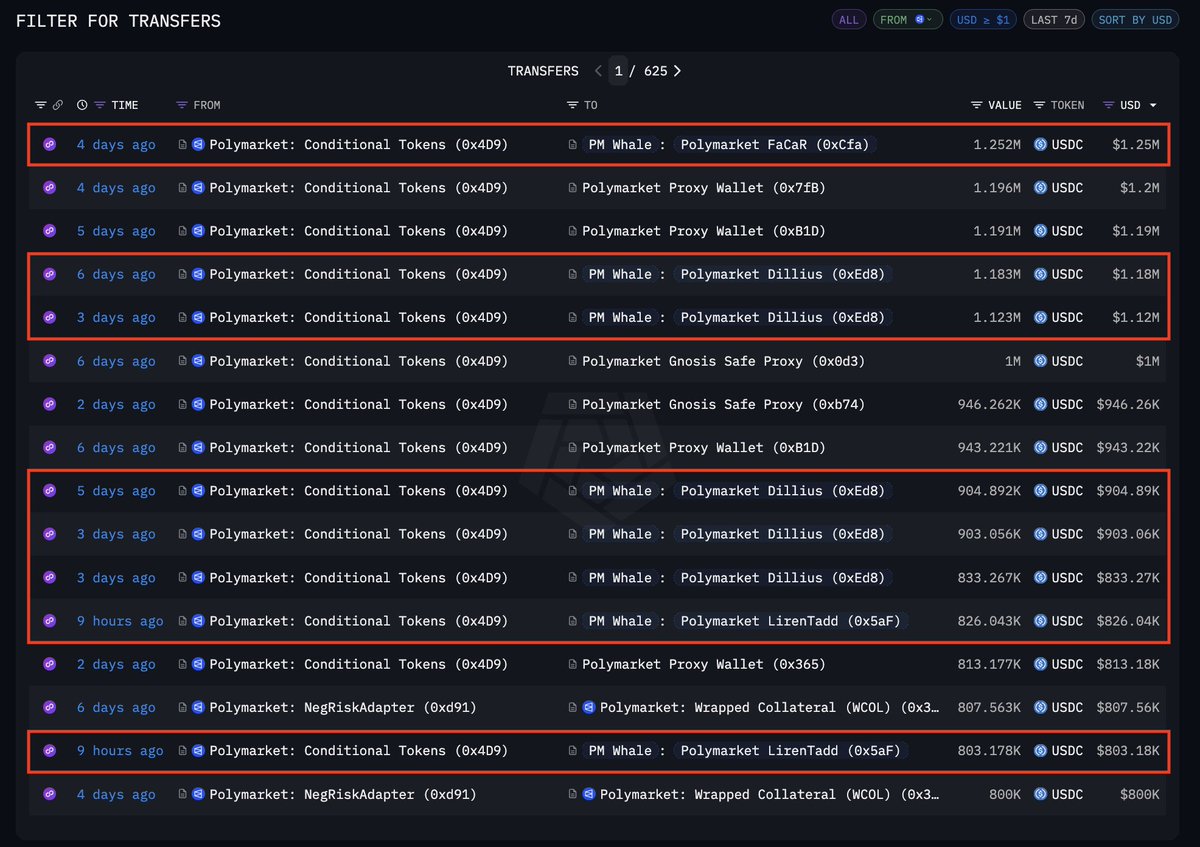Click the Polymarket logo beside Wrapped Collateral in the $807.56K row
This screenshot has height=847, width=1200.
[x=589, y=708]
